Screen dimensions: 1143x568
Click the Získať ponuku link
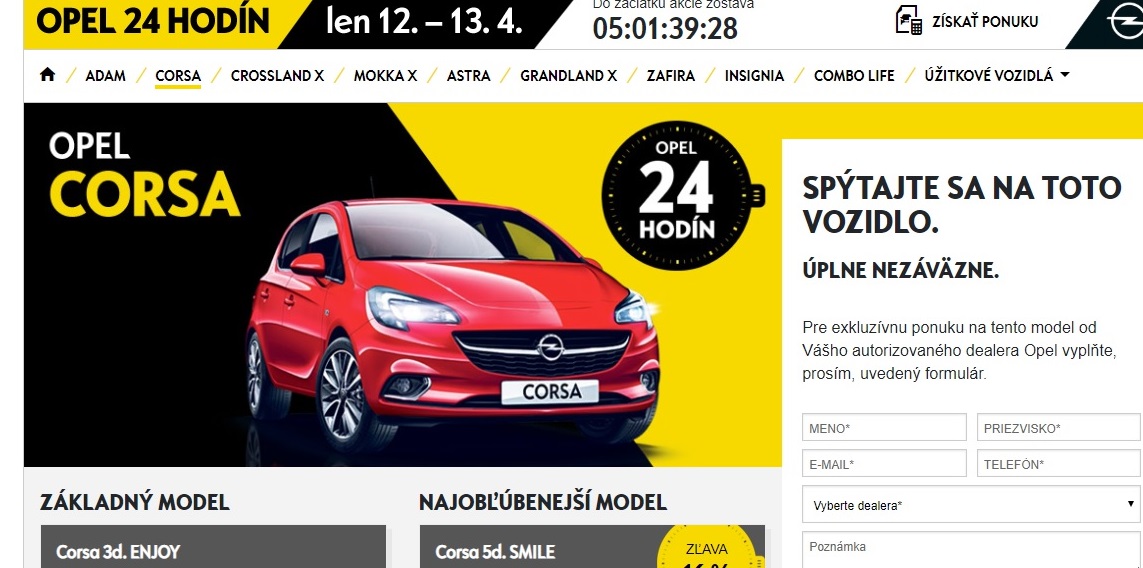pyautogui.click(x=985, y=22)
